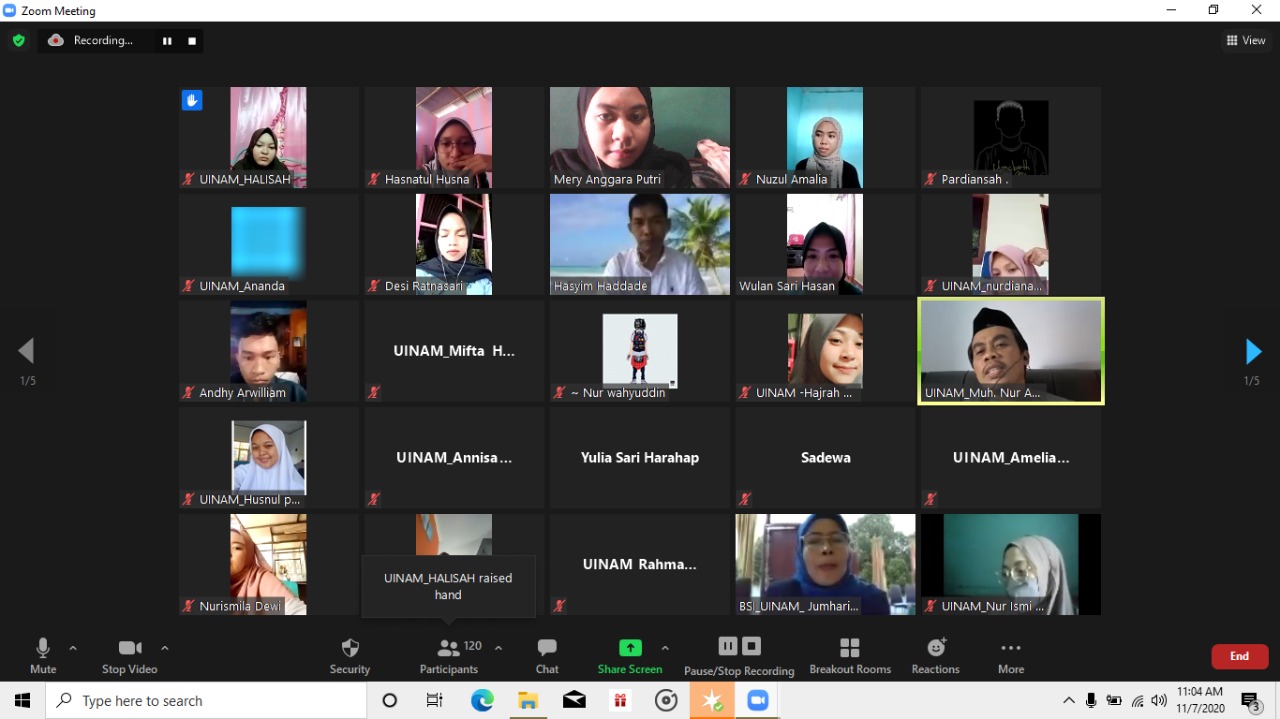Open the More options menu
This screenshot has width=1280, height=719.
(x=1010, y=655)
